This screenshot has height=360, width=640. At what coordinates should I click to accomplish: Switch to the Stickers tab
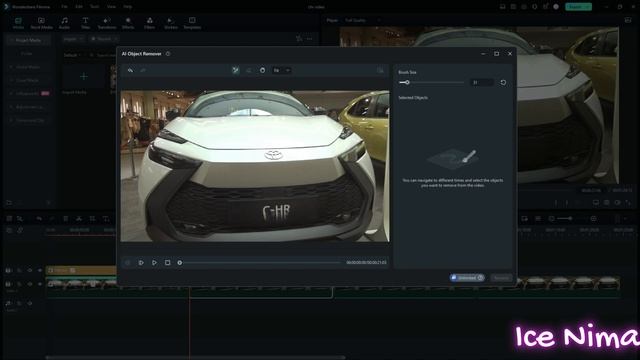pyautogui.click(x=171, y=23)
